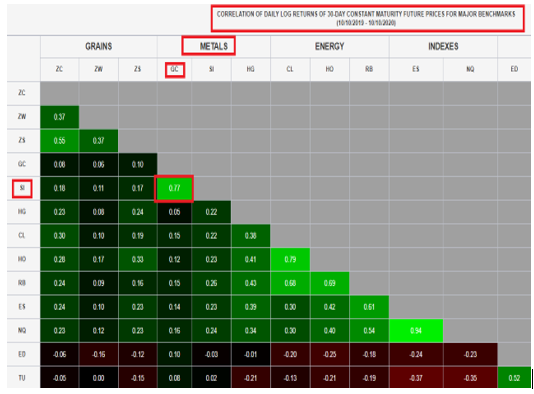Viewport: 534px width, 394px height.
Task: Click the METALS group header
Action: pos(214,46)
